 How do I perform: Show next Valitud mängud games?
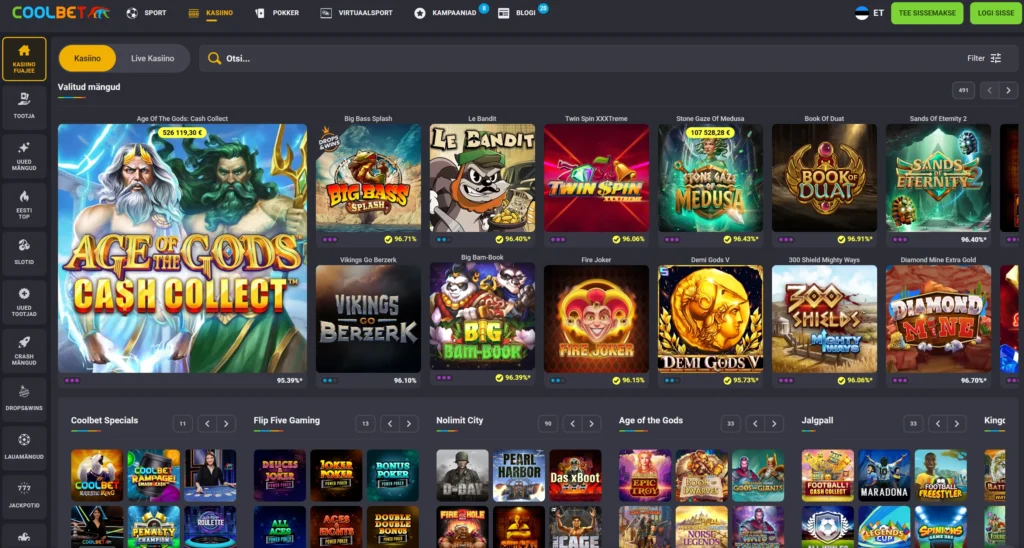coord(1008,90)
